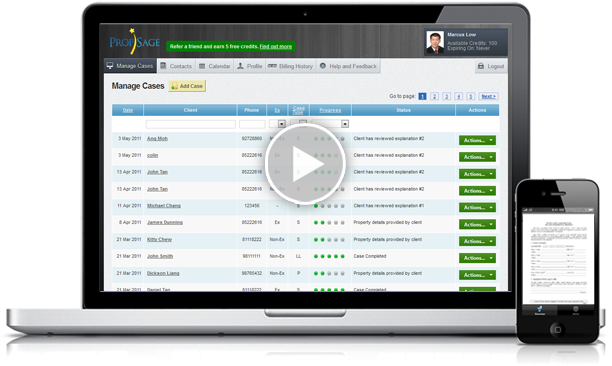Viewport: 612px width, 366px height.
Task: Click the PropSage logo
Action: coord(134,42)
